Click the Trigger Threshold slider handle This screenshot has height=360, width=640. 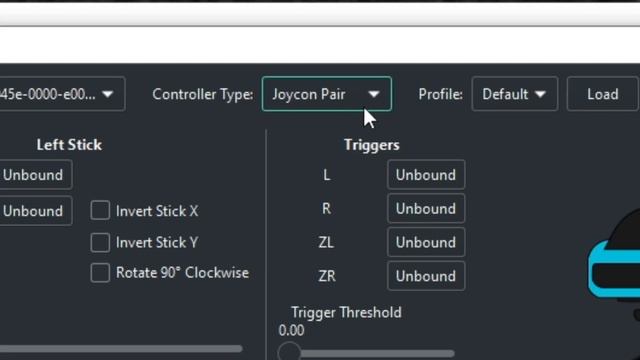pos(289,353)
